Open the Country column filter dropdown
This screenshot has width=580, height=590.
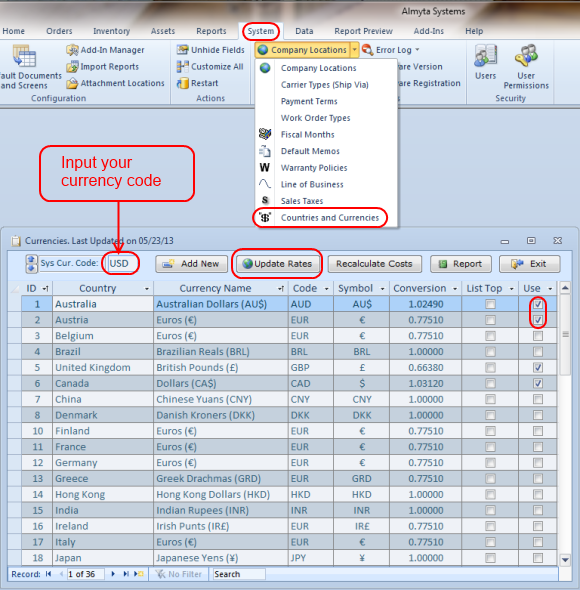pos(147,289)
